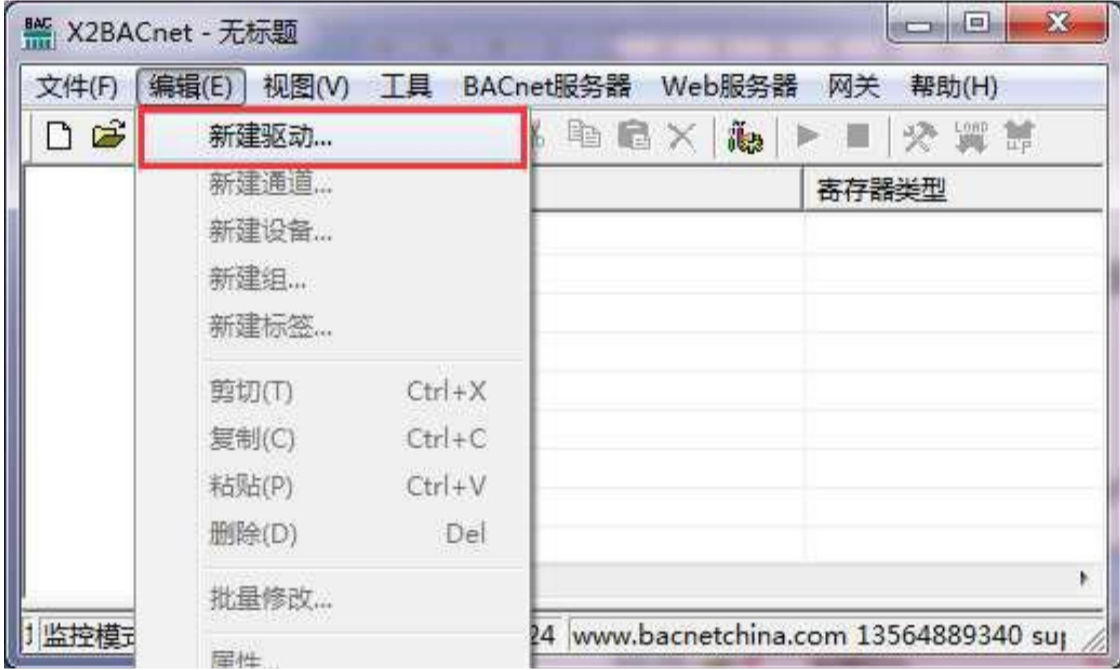Click the horizontal scrollbar right arrow

pos(1084,579)
